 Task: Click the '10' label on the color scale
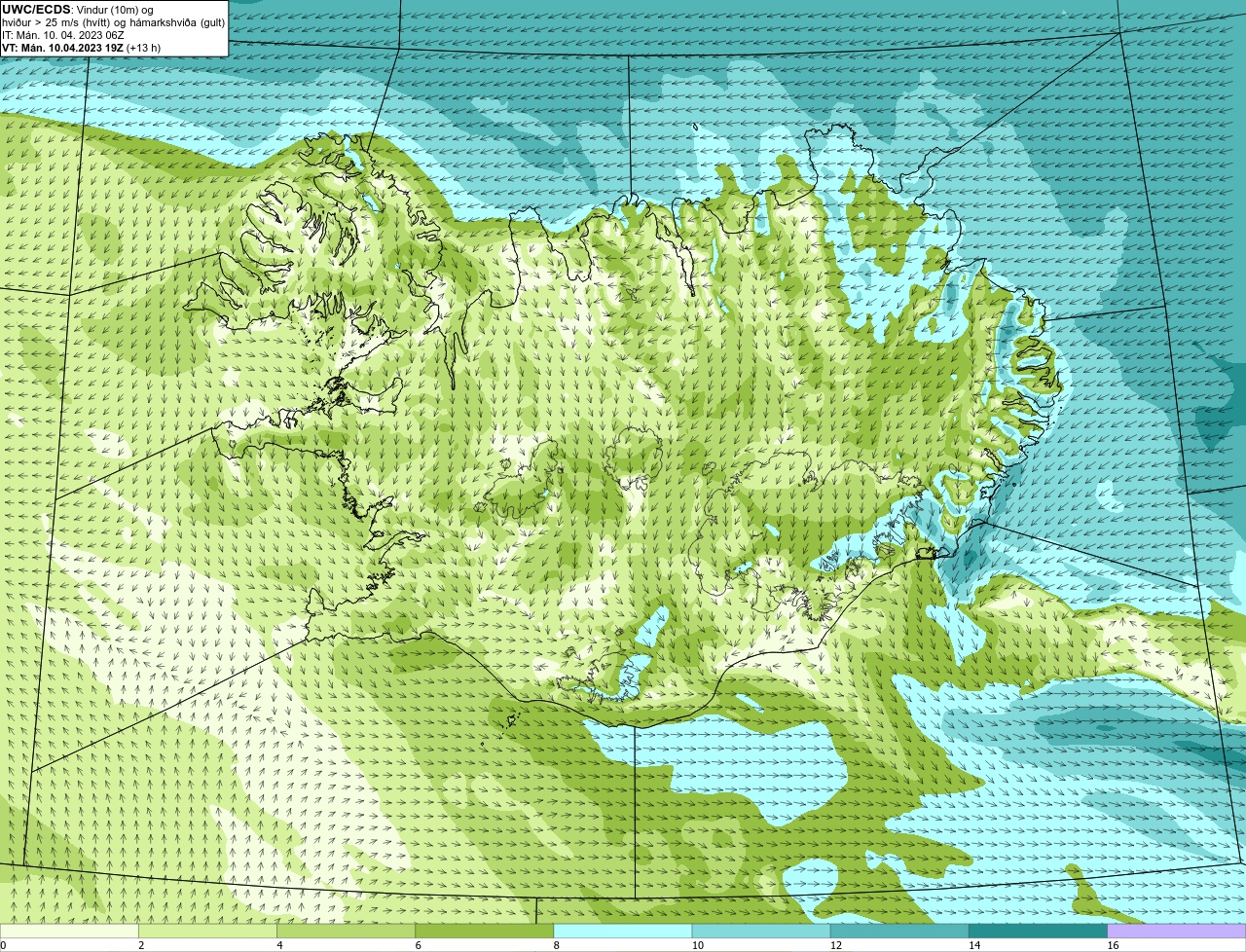(698, 945)
